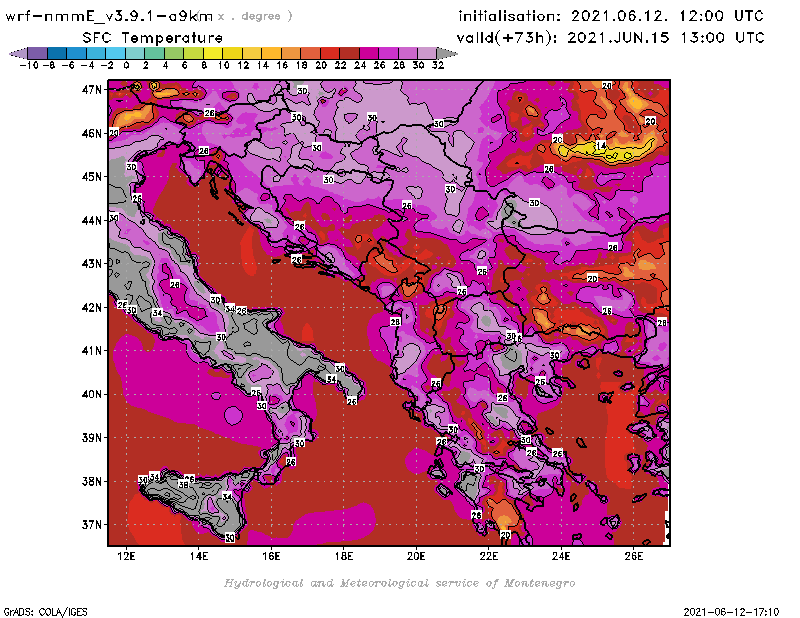Click the '40N' latitude label
The image size is (800, 618).
pos(92,394)
